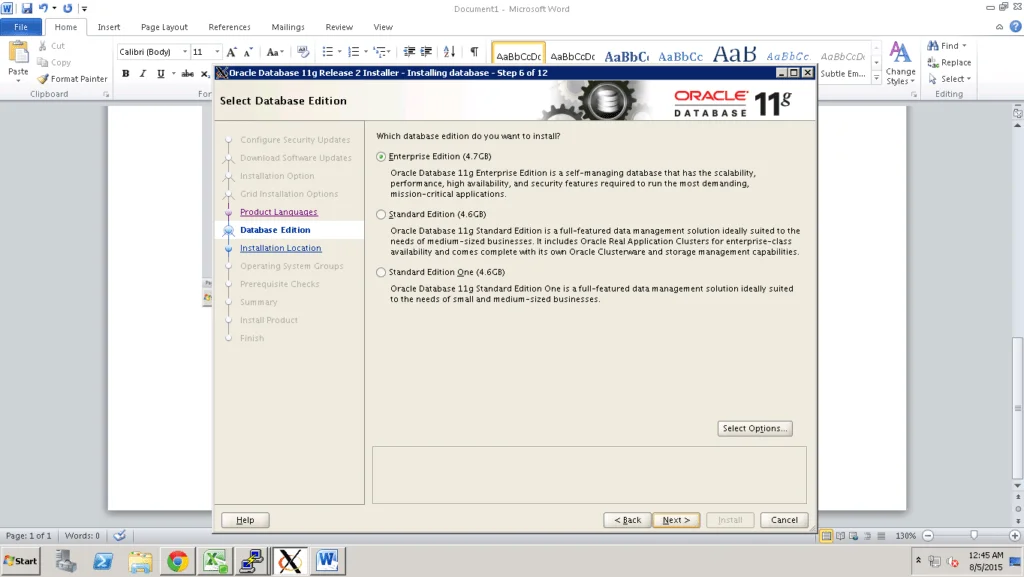1024x577 pixels.
Task: Click the Select Options... button
Action: point(754,428)
